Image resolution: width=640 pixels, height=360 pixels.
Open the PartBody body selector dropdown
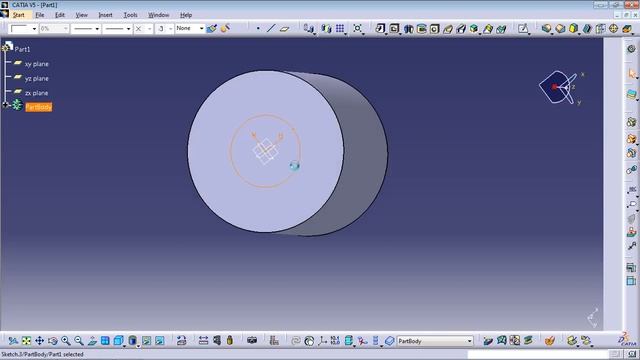point(469,341)
